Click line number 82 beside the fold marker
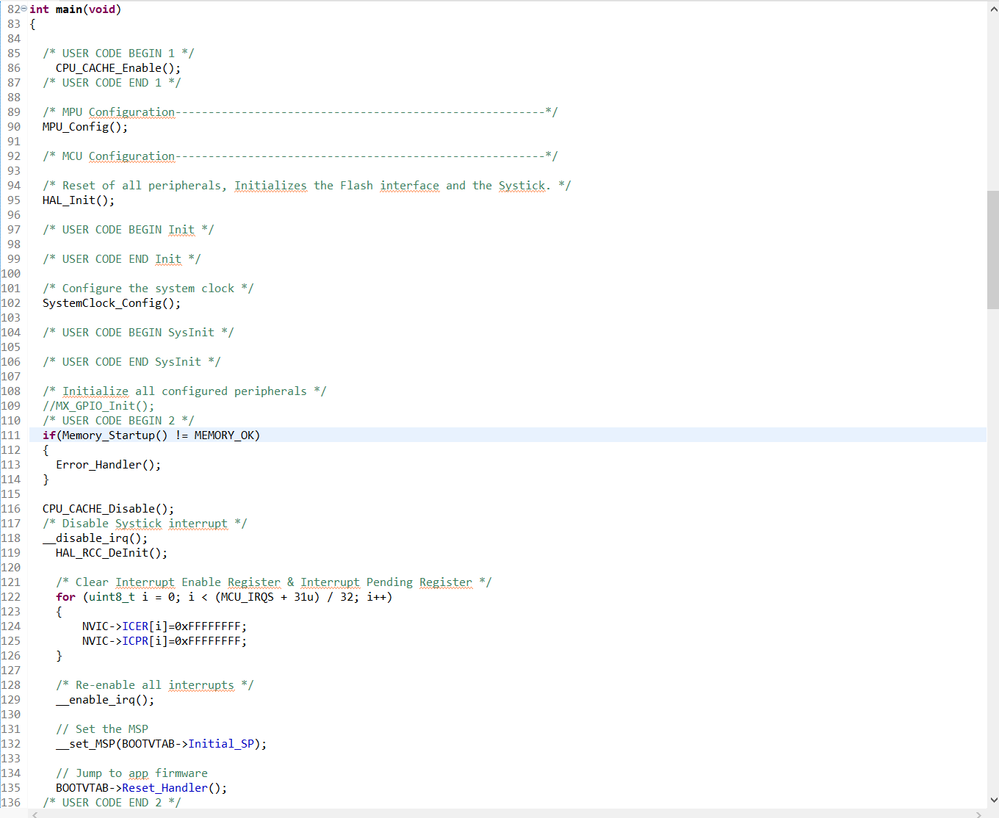The image size is (999, 818). tap(11, 8)
